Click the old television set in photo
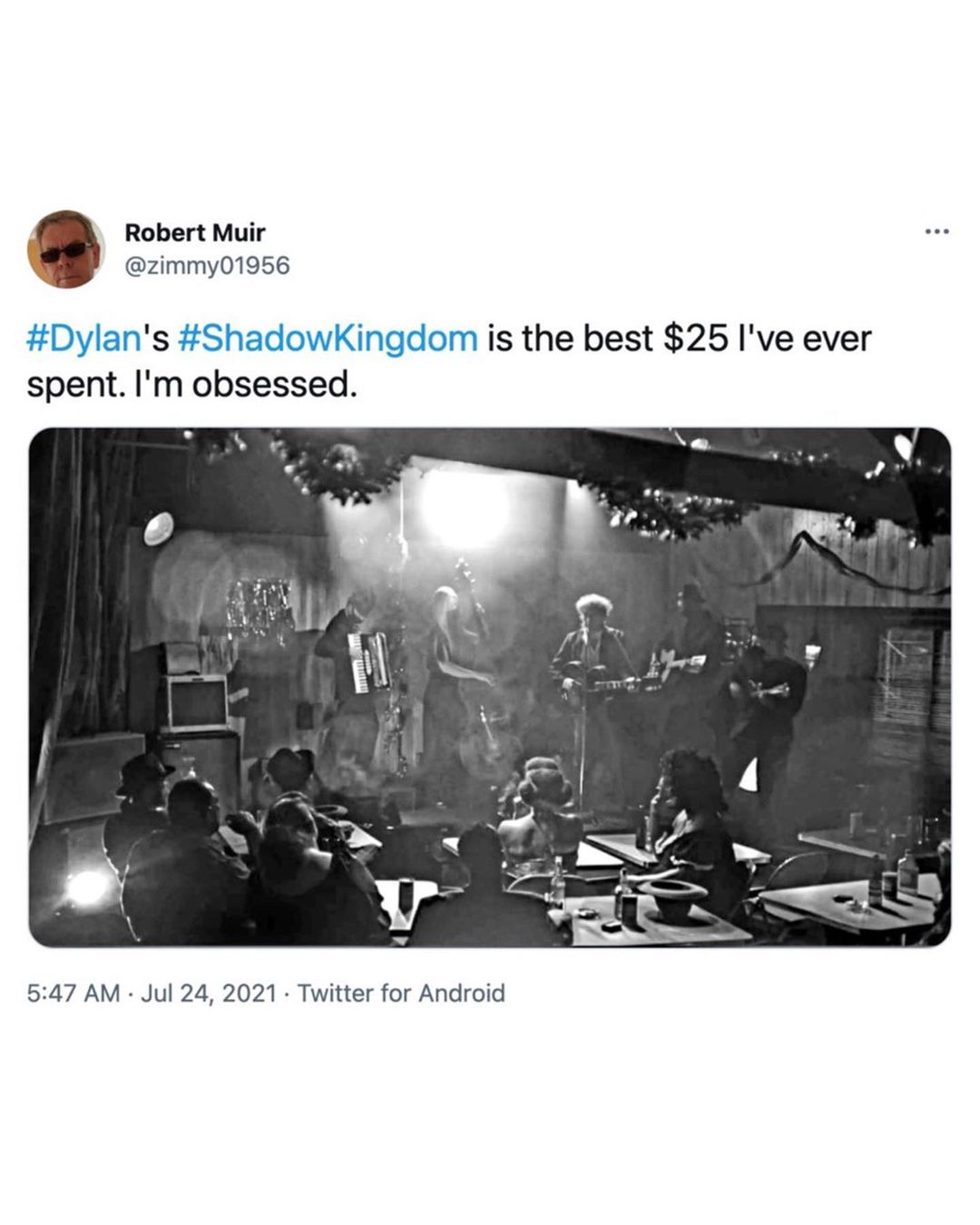The width and height of the screenshot is (980, 1225). [196, 703]
